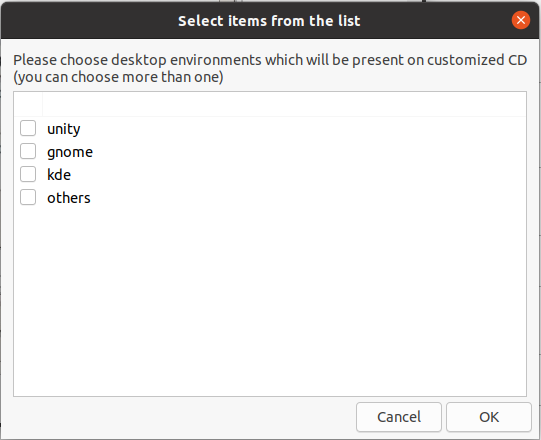
Task: Select the unity row label
Action: pyautogui.click(x=64, y=129)
